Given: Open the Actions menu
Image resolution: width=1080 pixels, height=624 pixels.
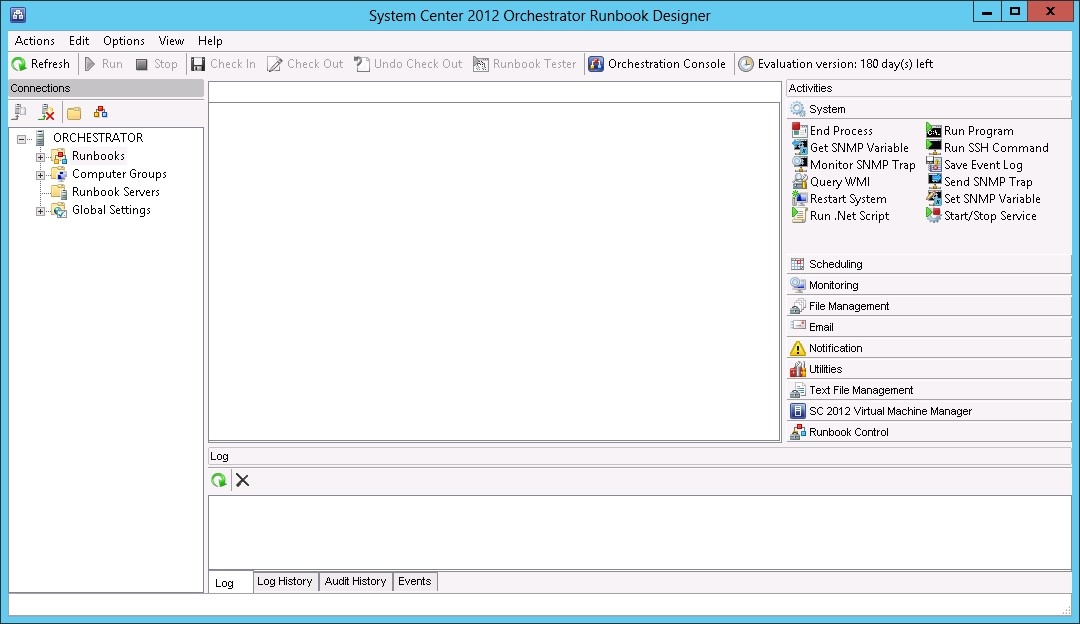Looking at the screenshot, I should [x=34, y=41].
